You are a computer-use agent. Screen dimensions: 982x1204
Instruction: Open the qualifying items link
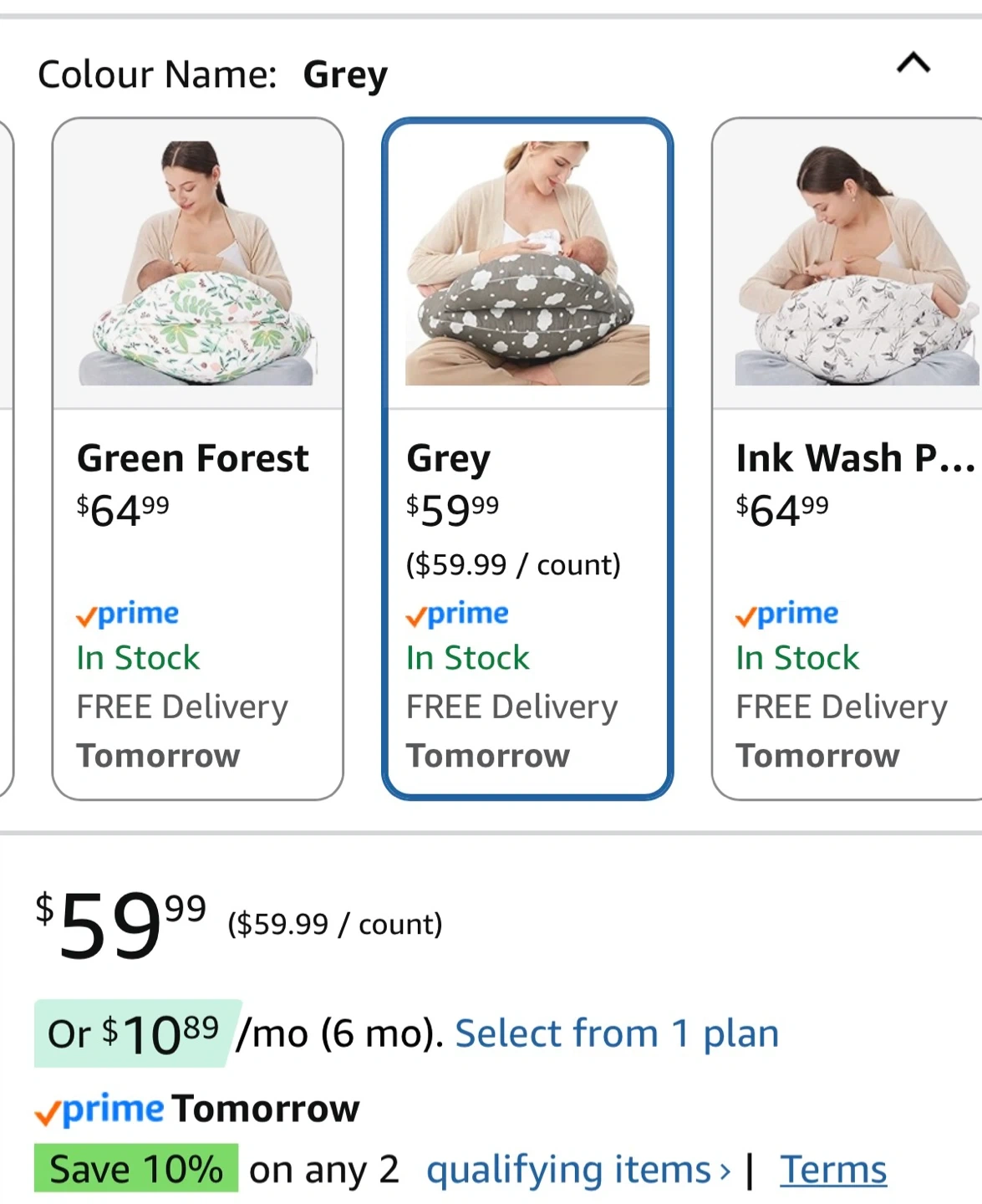[577, 1169]
